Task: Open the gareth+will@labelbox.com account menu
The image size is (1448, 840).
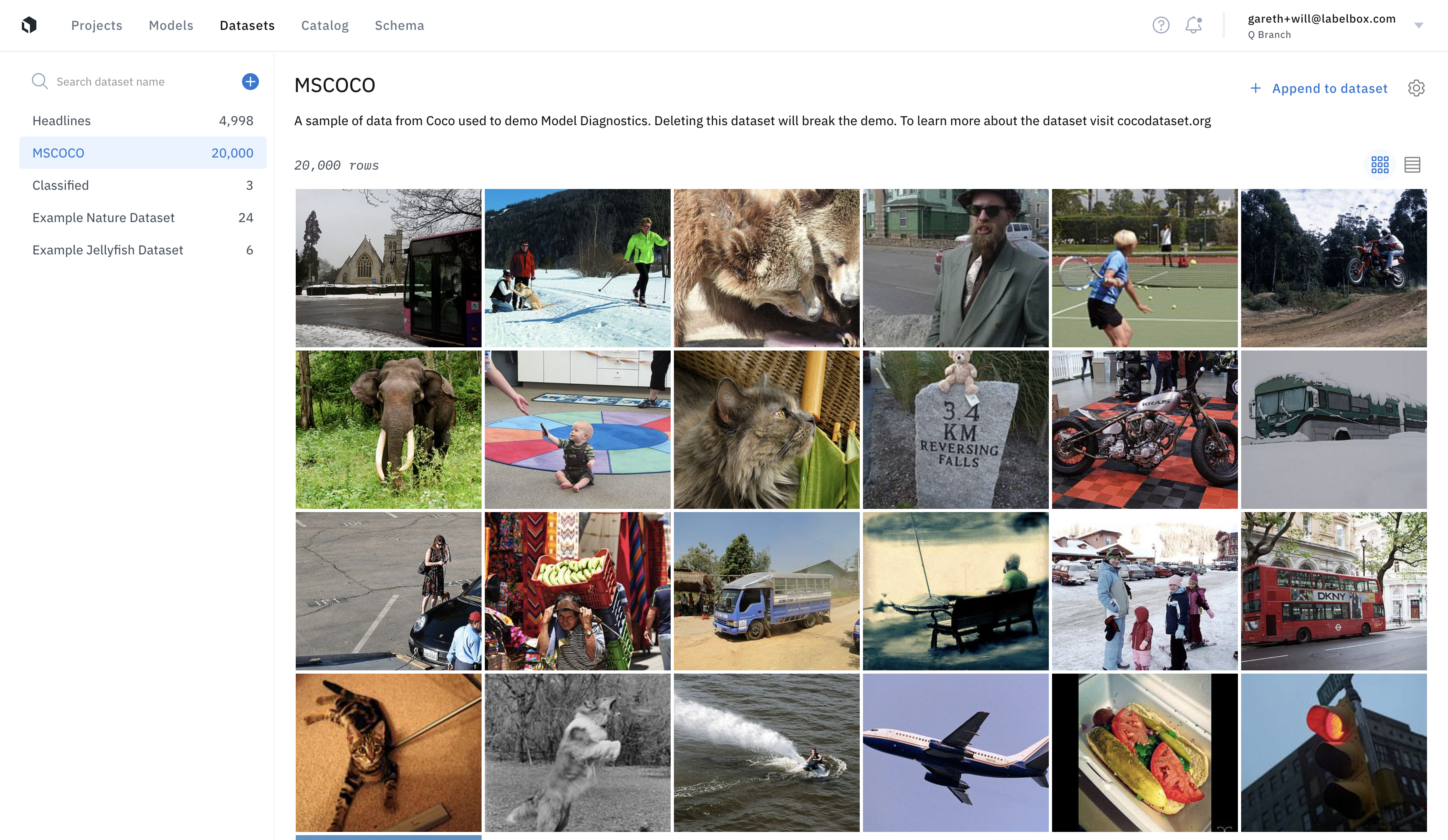Action: (x=1322, y=26)
